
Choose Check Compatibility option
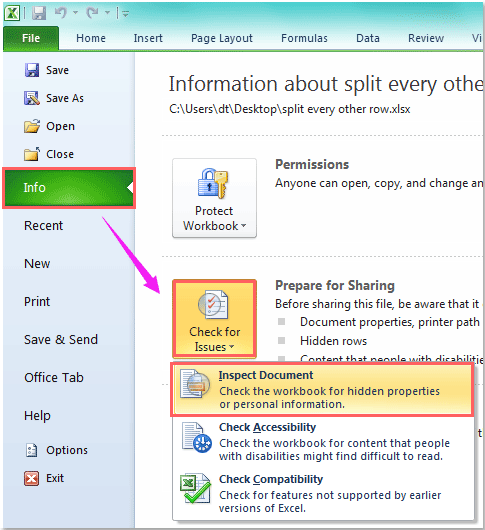tap(323, 493)
